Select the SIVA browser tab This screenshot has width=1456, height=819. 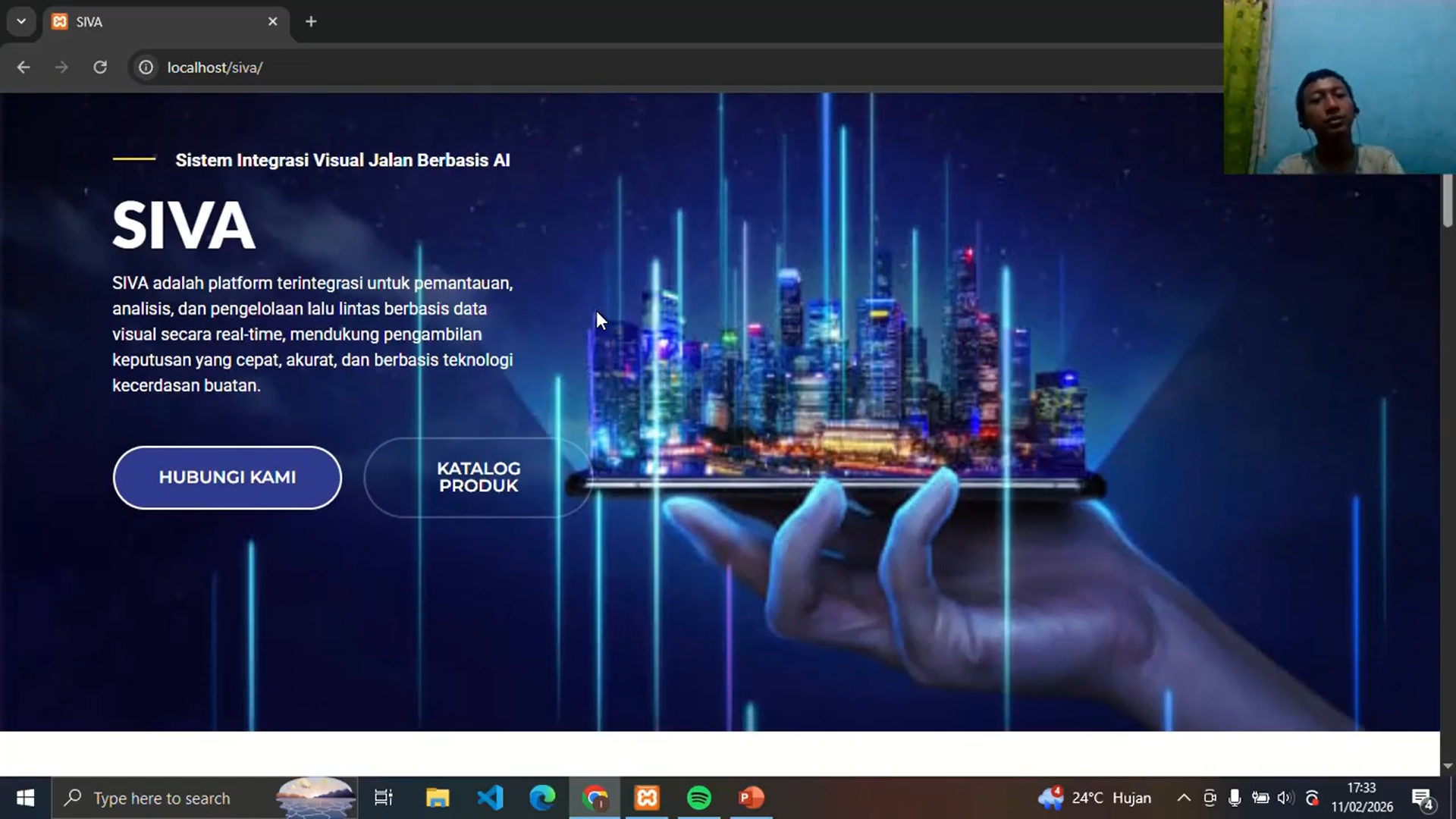click(152, 22)
